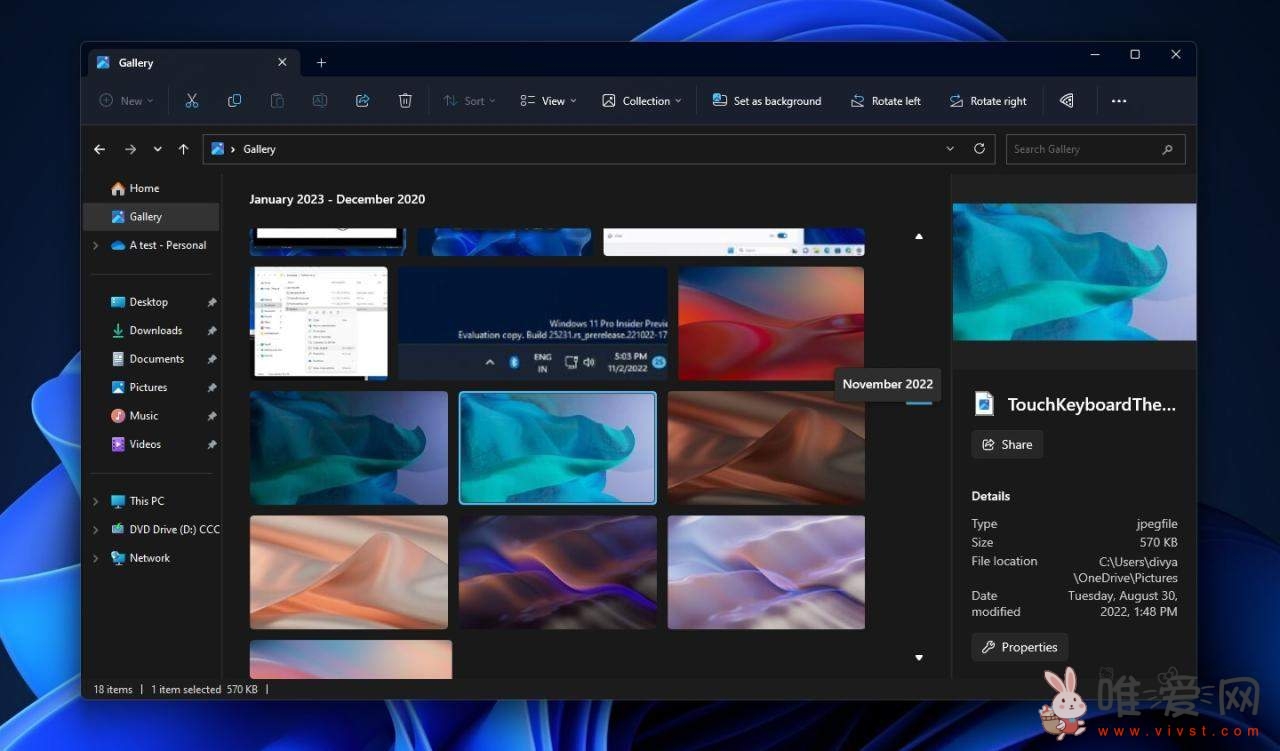The height and width of the screenshot is (751, 1280).
Task: Click Rotate right
Action: 987,101
